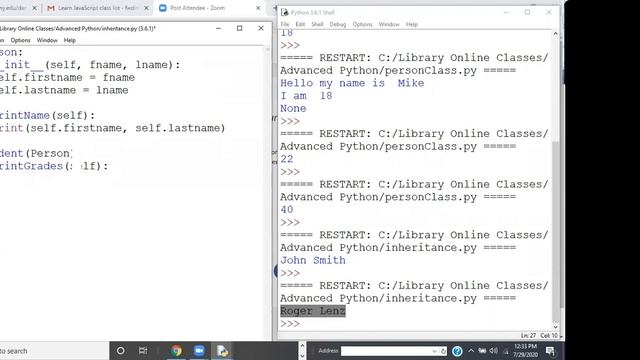This screenshot has height=360, width=640.
Task: Open the Cortana circle button
Action: 120,351
